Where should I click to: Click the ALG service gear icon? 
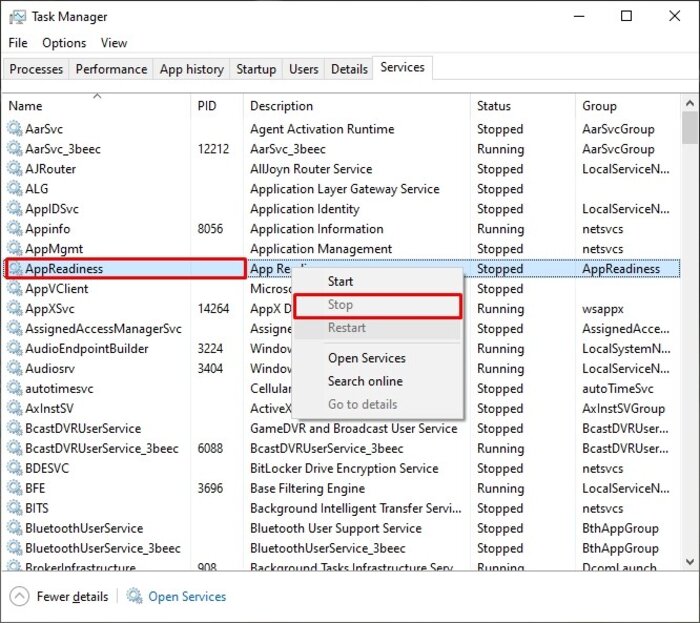pos(15,189)
